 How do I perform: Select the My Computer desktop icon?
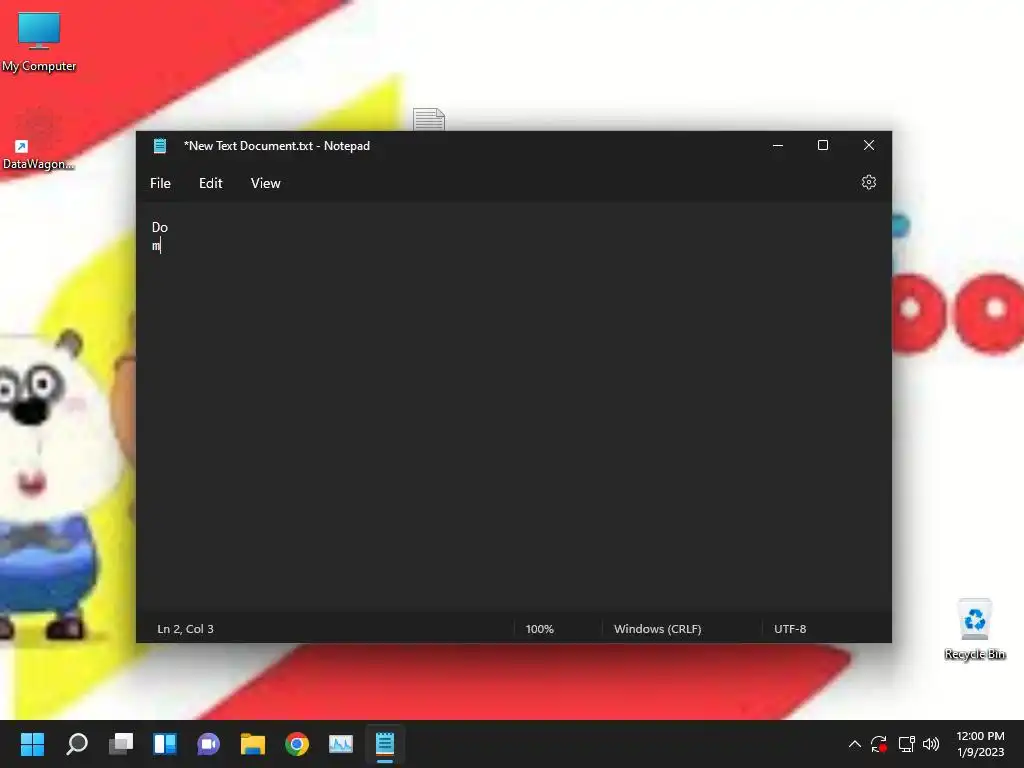point(39,42)
